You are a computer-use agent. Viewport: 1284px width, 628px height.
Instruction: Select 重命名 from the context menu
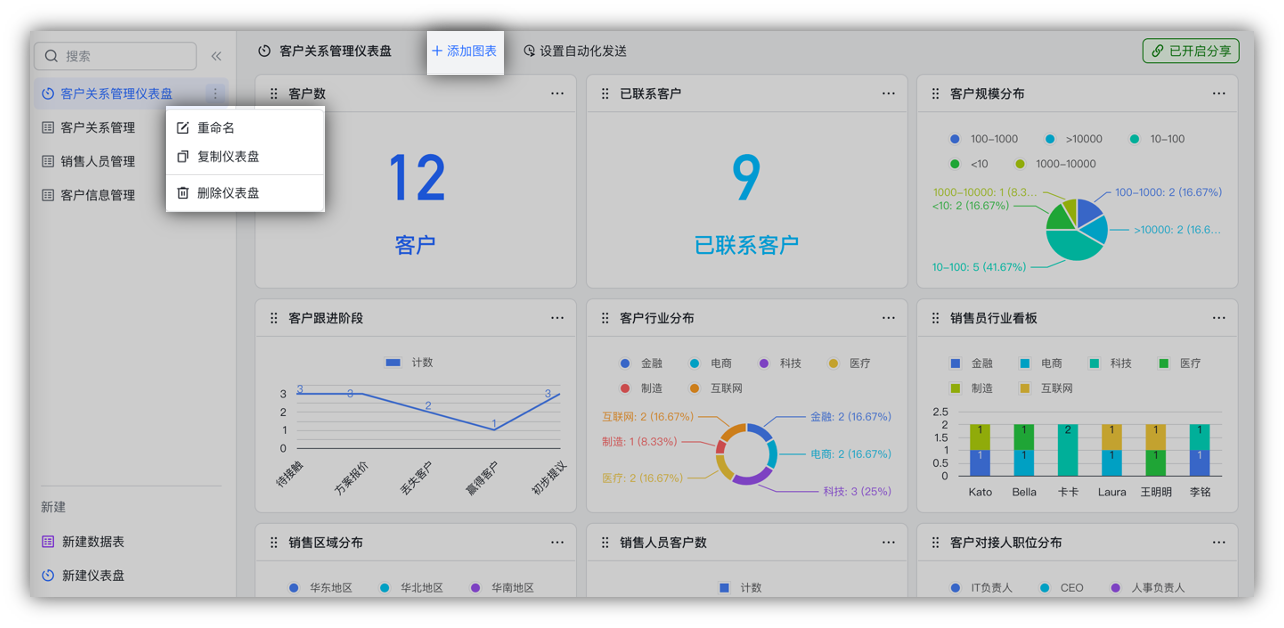245,128
